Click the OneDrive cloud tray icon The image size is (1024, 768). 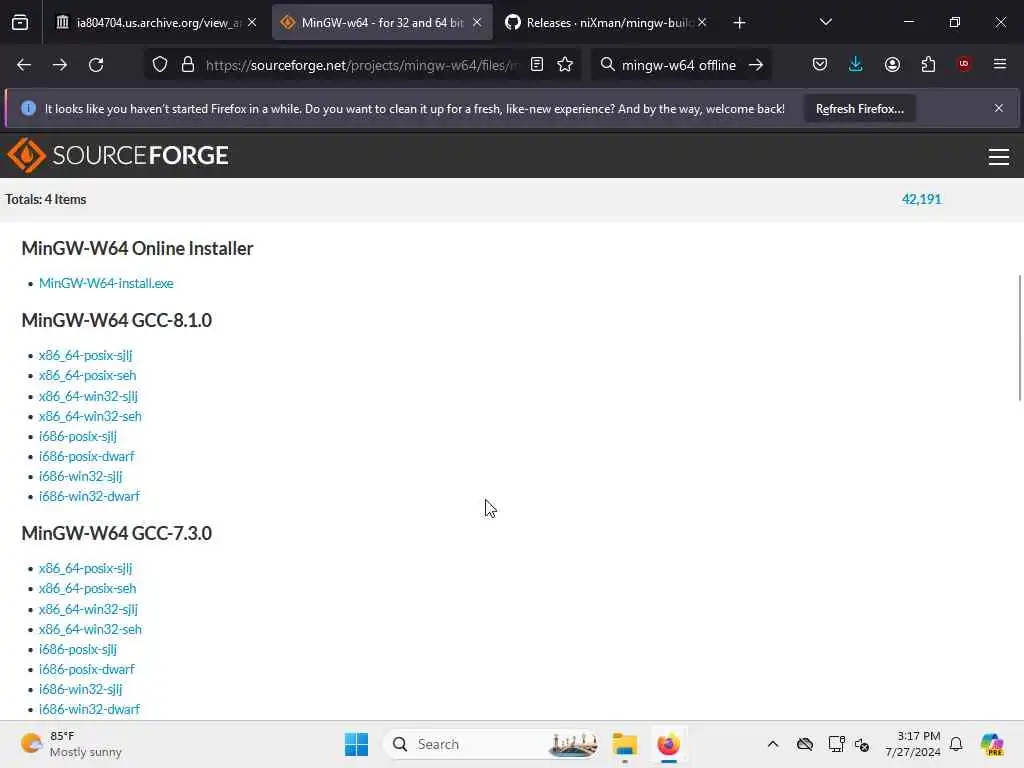pos(805,744)
